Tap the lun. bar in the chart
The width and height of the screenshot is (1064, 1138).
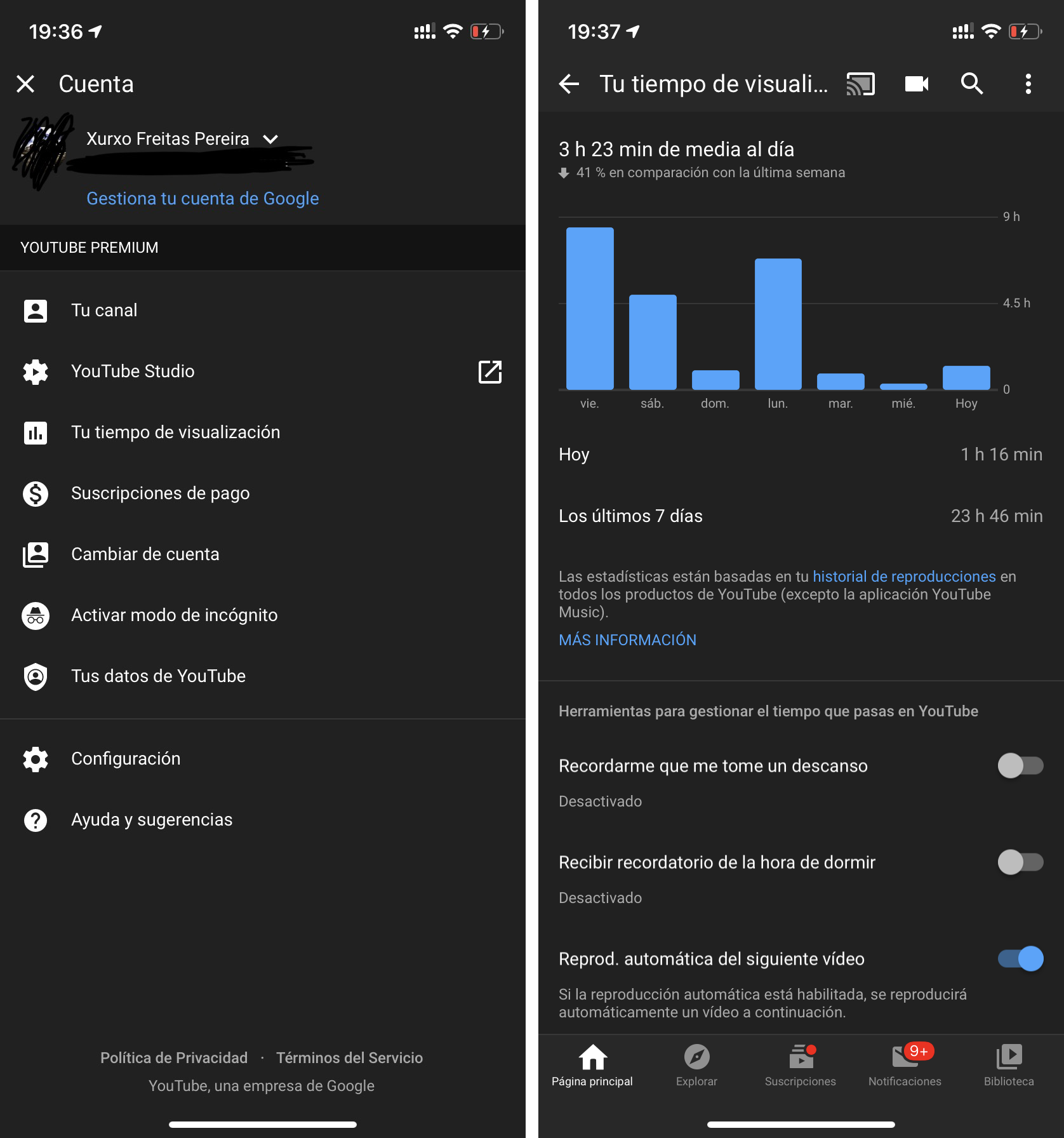778,324
